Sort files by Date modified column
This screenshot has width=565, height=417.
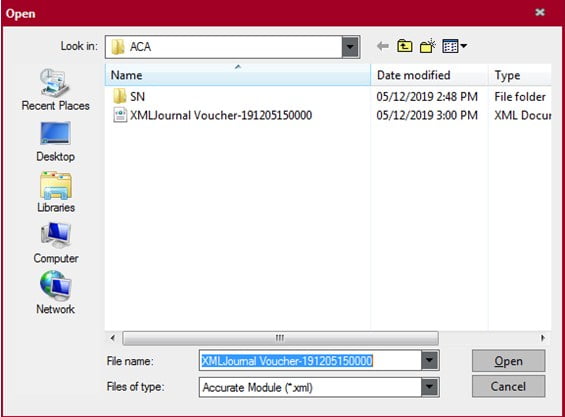(x=429, y=75)
